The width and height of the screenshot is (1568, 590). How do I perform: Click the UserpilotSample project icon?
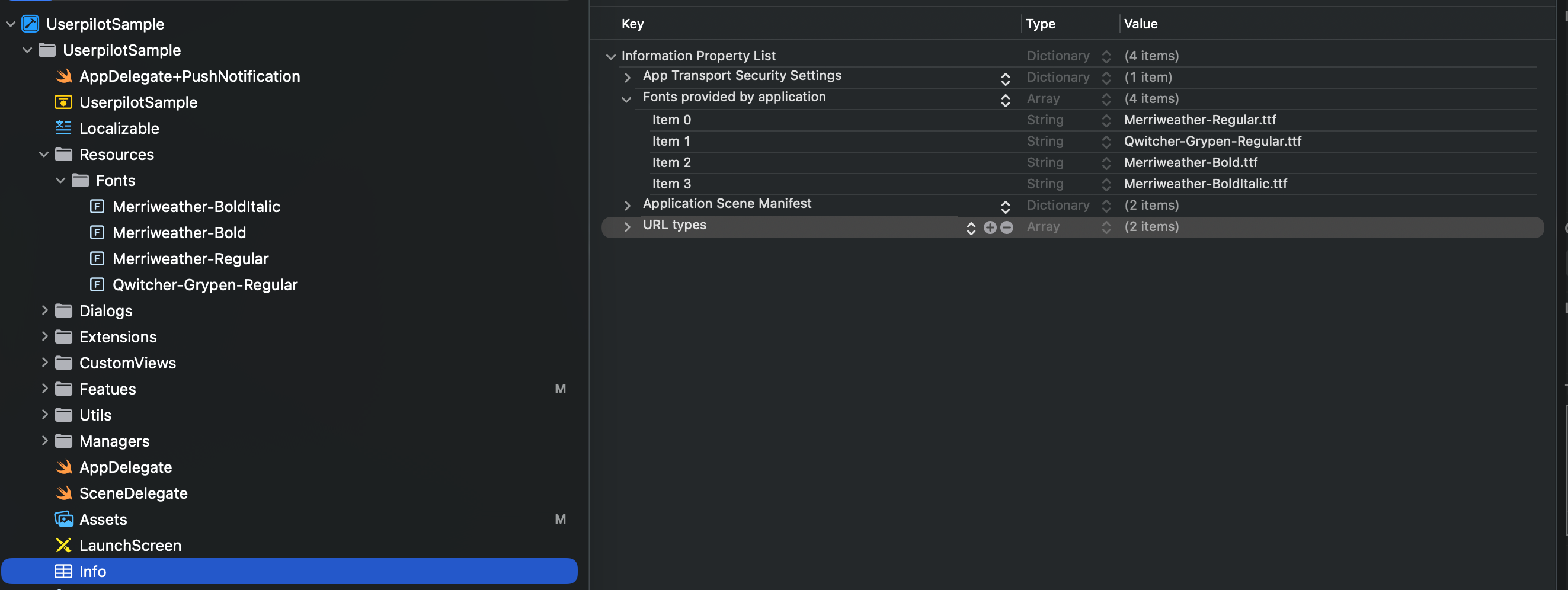[x=30, y=24]
